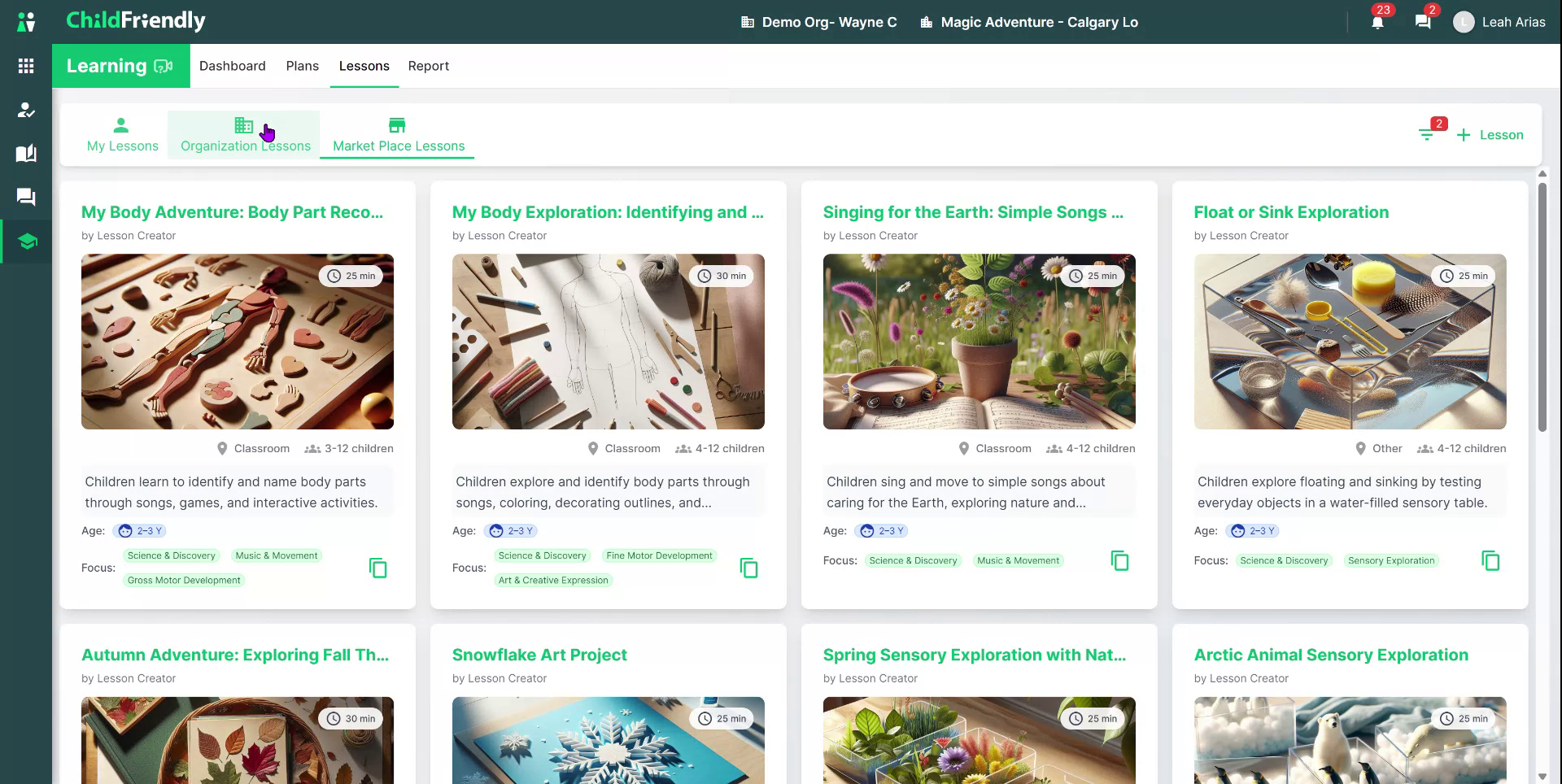
Task: Open the chat sidebar icon
Action: [26, 198]
